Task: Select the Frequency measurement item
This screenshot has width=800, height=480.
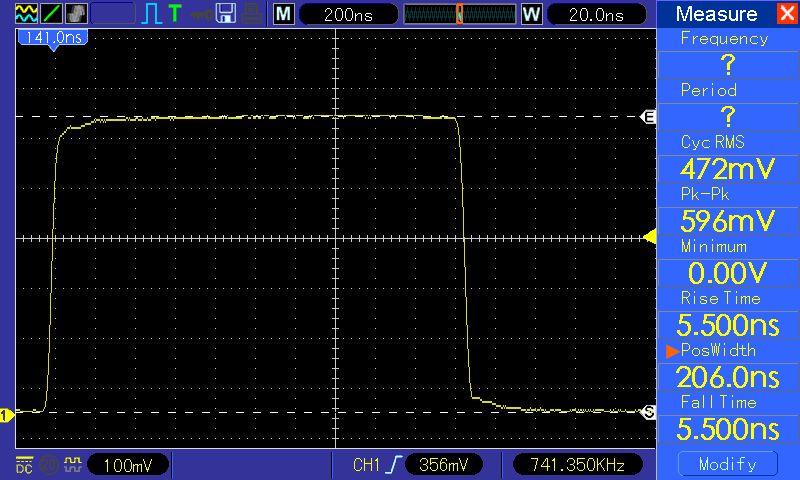Action: [724, 39]
